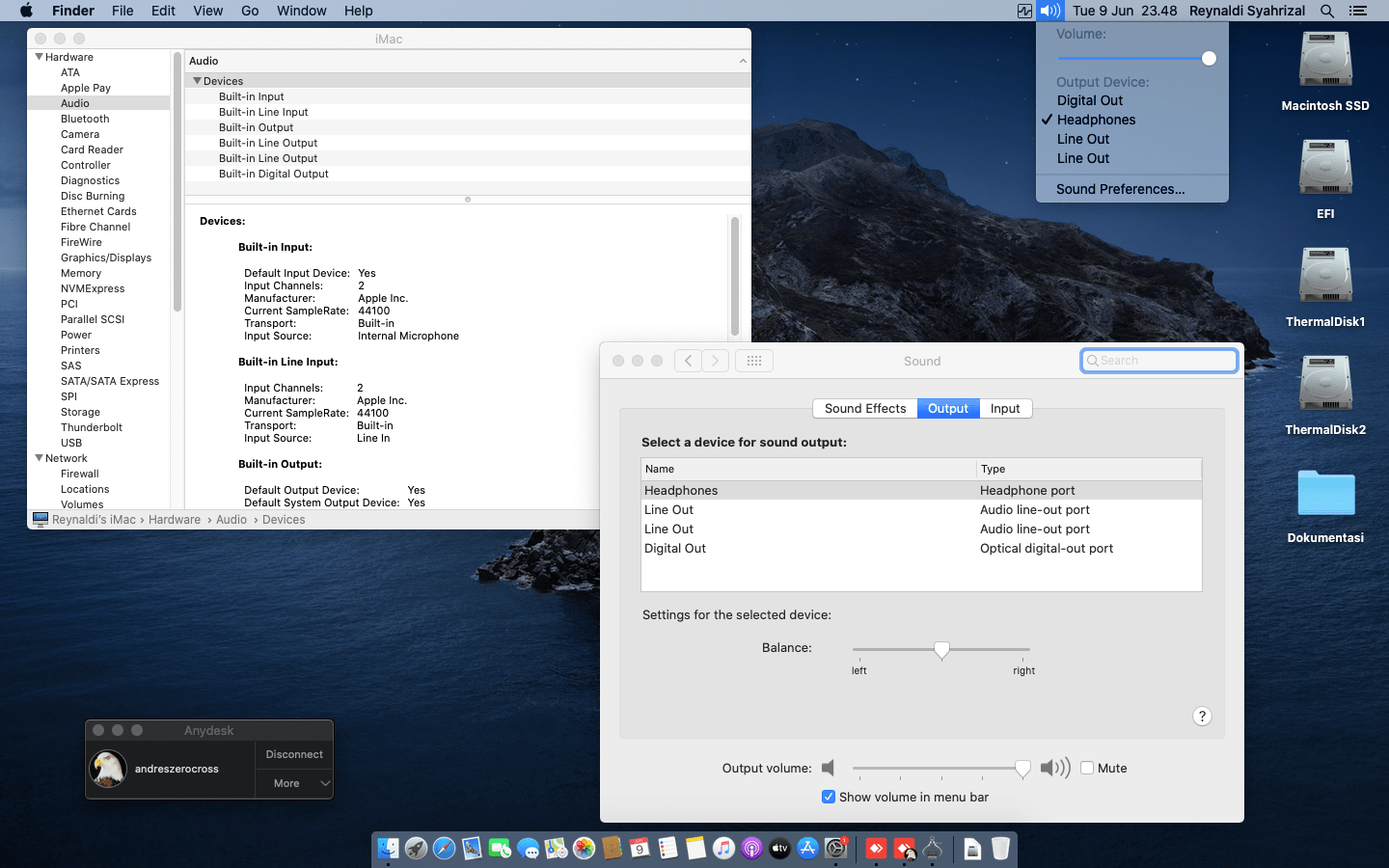1389x868 pixels.
Task: Open Photos app in the Dock
Action: [584, 848]
